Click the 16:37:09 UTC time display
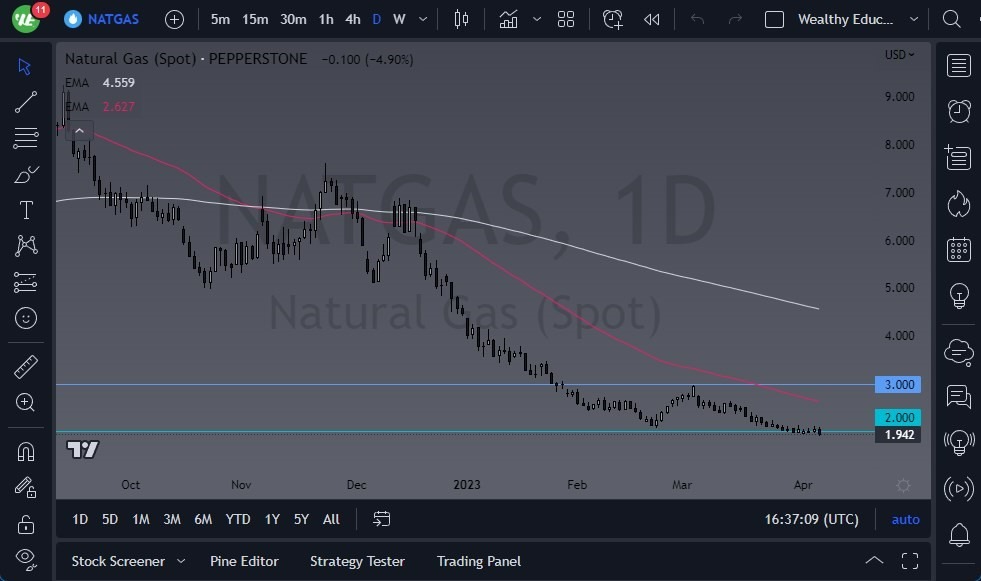The height and width of the screenshot is (581, 981). (x=811, y=519)
